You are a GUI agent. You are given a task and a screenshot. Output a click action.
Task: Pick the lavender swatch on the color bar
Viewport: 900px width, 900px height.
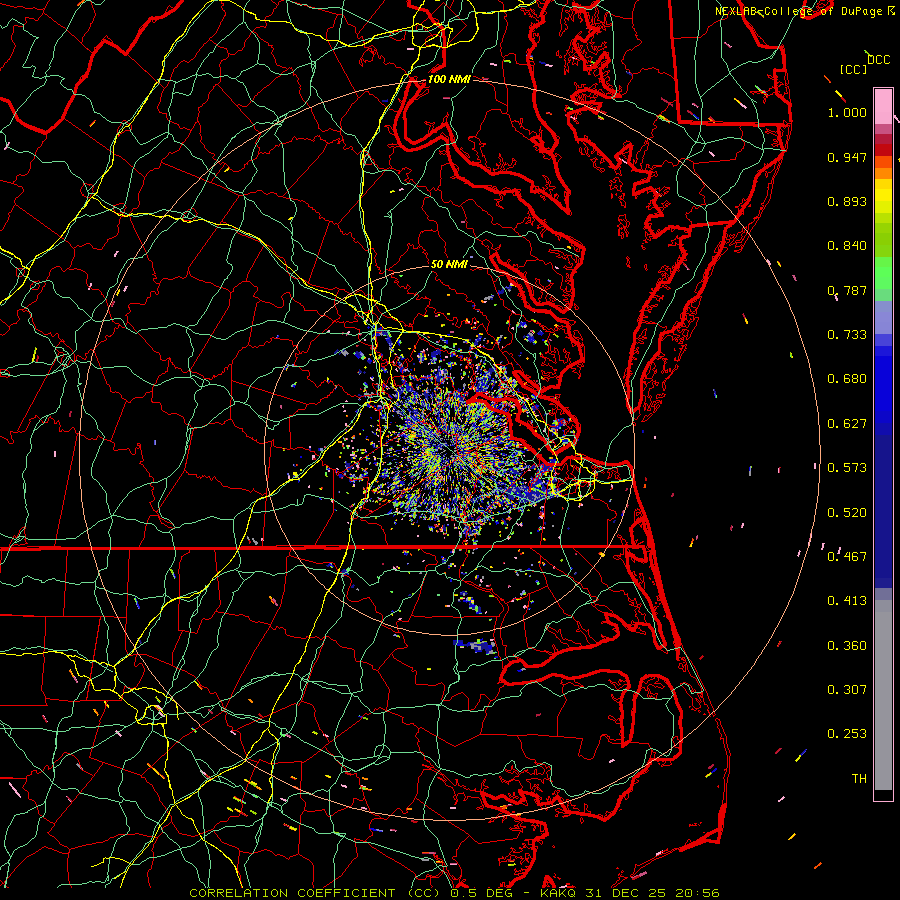(x=883, y=317)
